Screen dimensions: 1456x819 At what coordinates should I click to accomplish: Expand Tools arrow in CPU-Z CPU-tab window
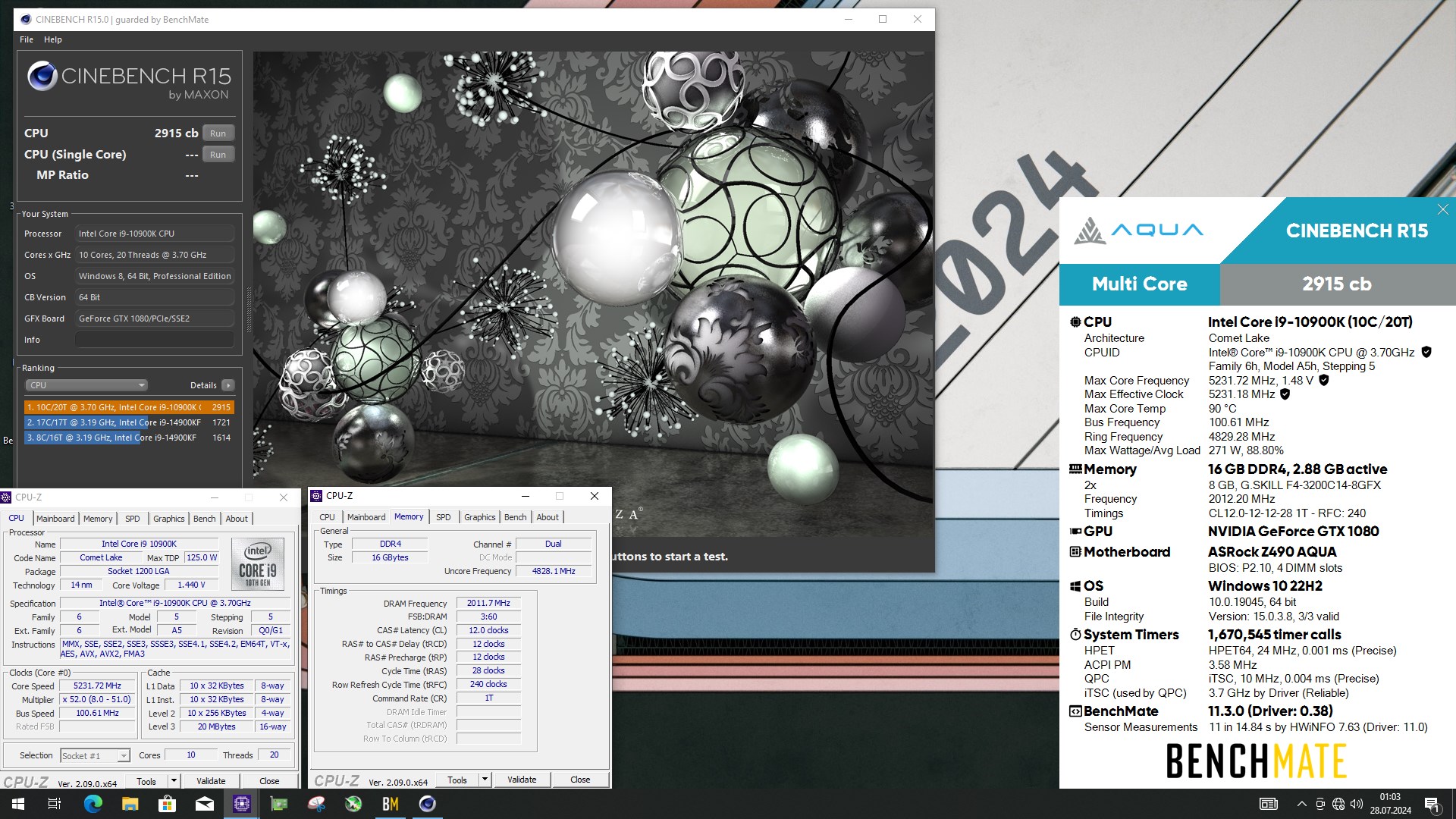173,781
